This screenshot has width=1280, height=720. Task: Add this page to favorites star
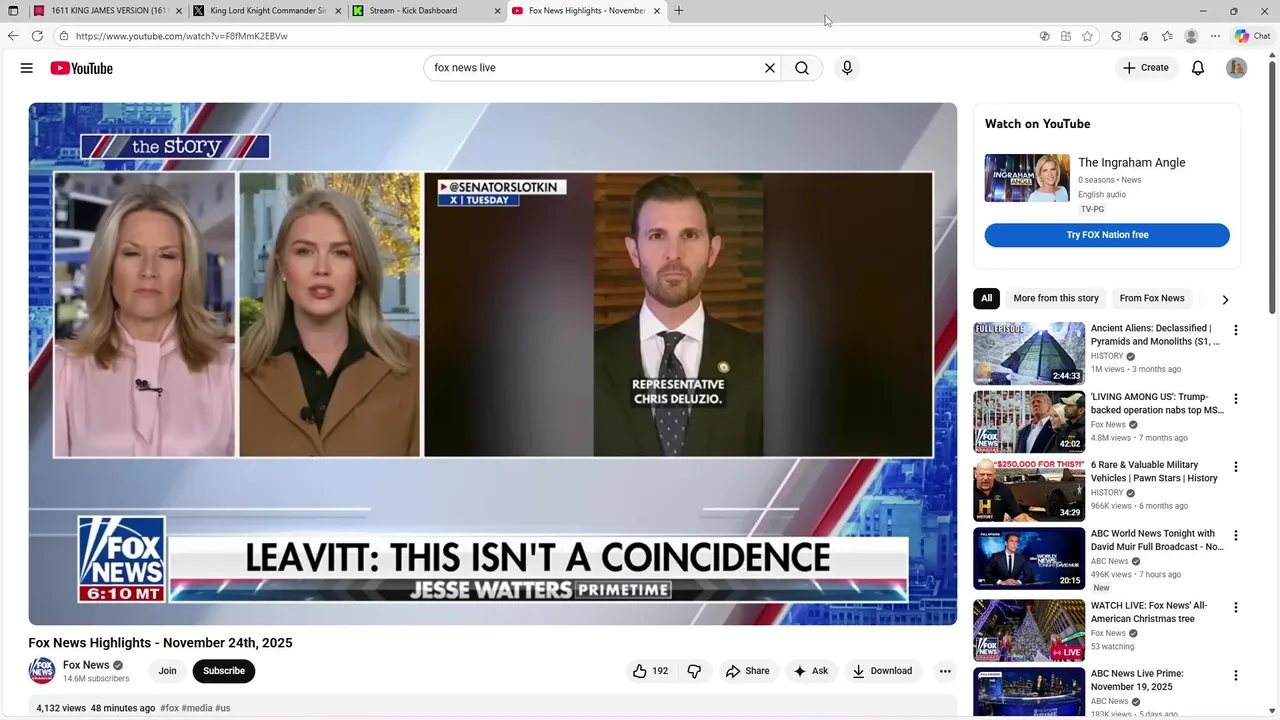(1087, 36)
